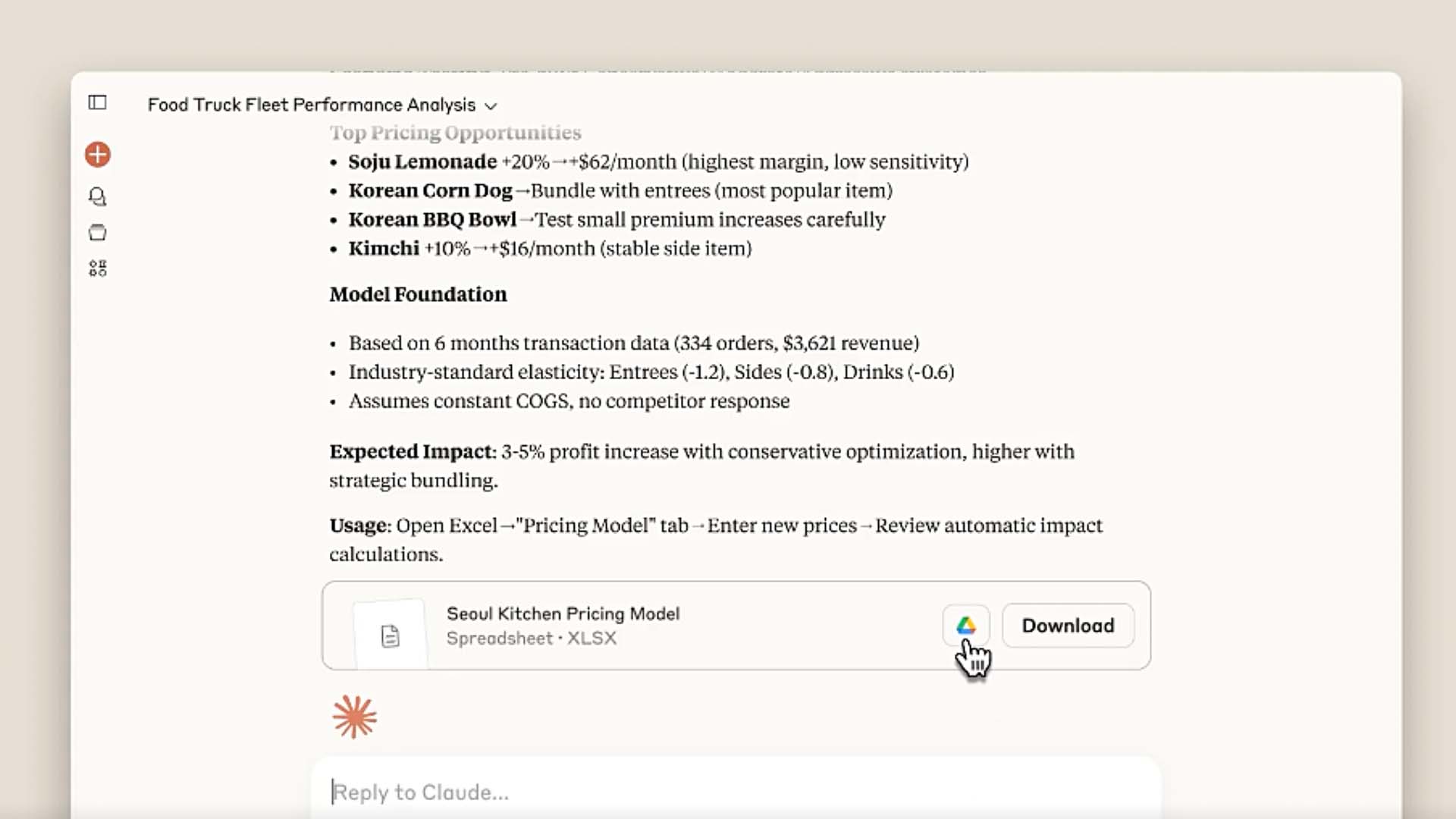Viewport: 1456px width, 819px height.
Task: Click the Spreadsheet XLSX file type label
Action: (531, 639)
